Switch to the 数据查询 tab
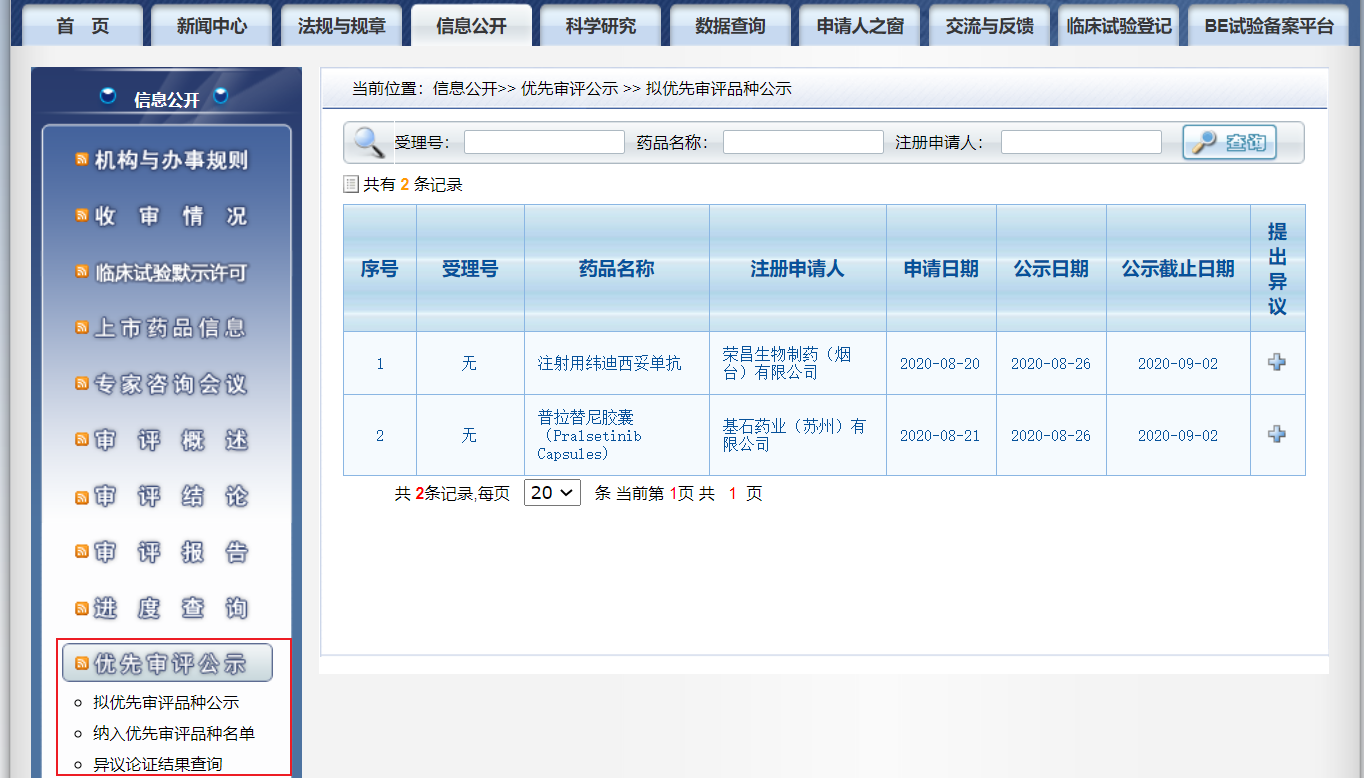 coord(730,23)
